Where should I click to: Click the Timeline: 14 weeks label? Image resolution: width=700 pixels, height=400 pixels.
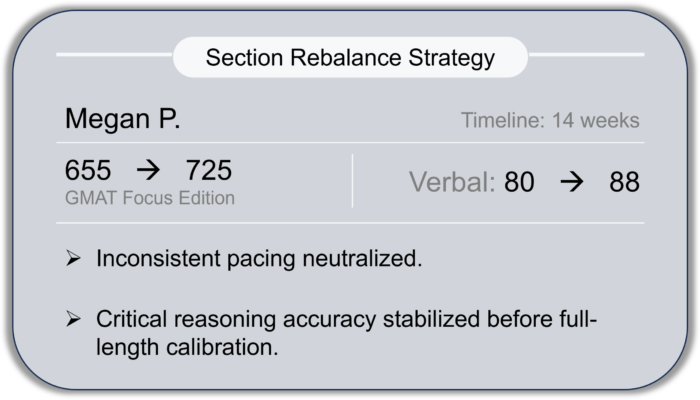click(550, 121)
